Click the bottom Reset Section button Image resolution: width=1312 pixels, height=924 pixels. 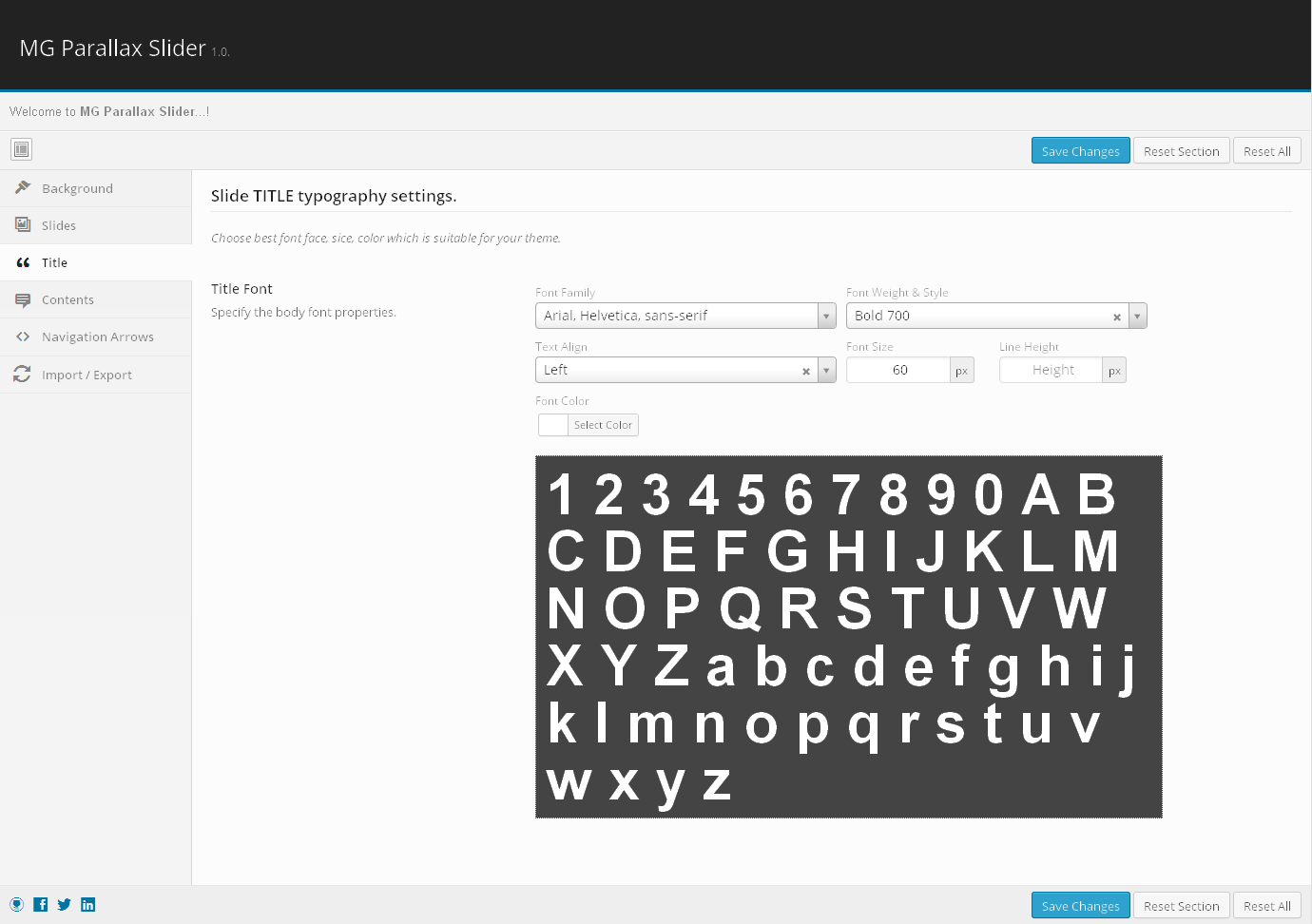coord(1182,906)
